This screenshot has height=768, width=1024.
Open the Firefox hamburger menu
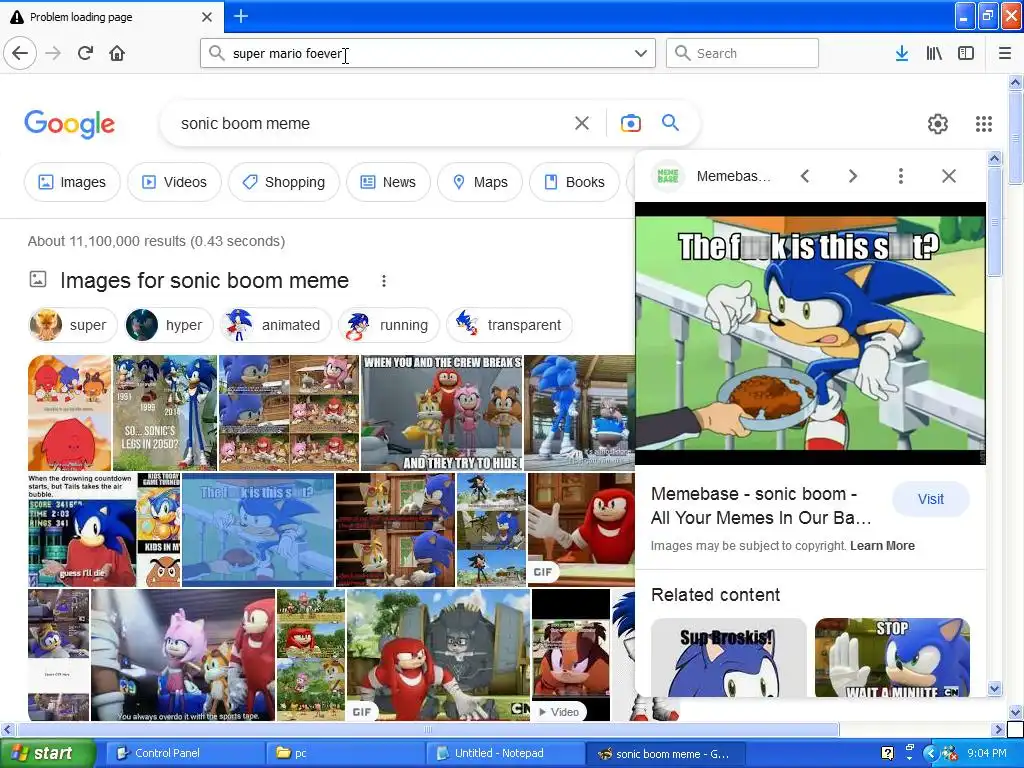pos(1005,53)
